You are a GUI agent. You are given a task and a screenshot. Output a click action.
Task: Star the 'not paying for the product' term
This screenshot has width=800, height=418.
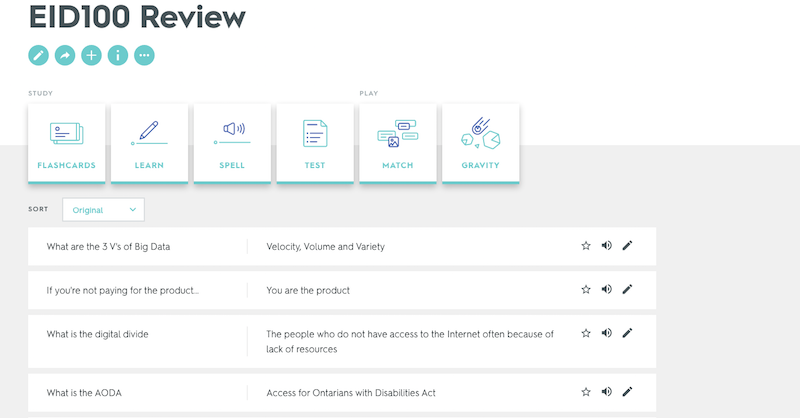click(586, 289)
